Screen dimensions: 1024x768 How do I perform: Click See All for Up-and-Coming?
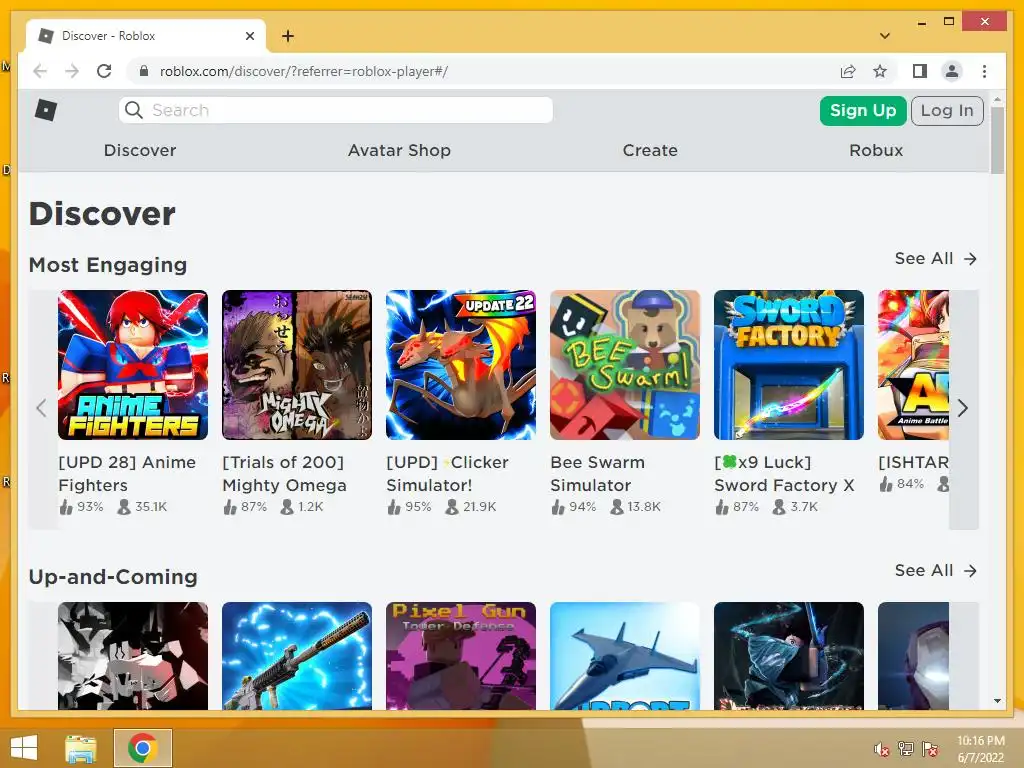(x=935, y=571)
